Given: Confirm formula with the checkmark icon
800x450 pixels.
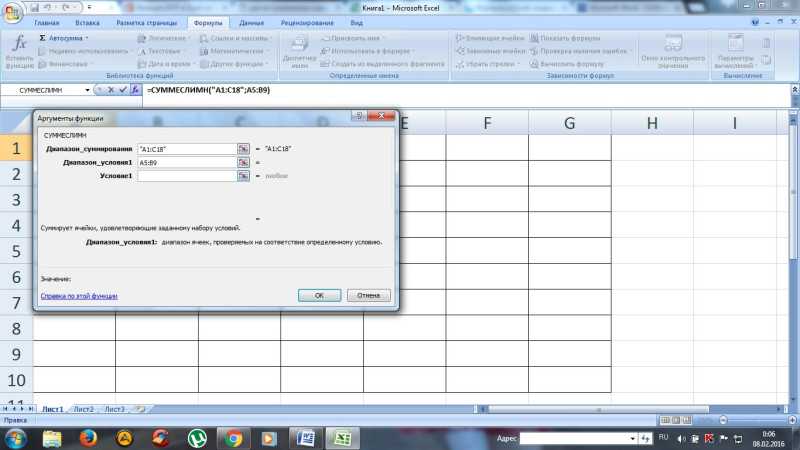Looking at the screenshot, I should click(x=123, y=90).
